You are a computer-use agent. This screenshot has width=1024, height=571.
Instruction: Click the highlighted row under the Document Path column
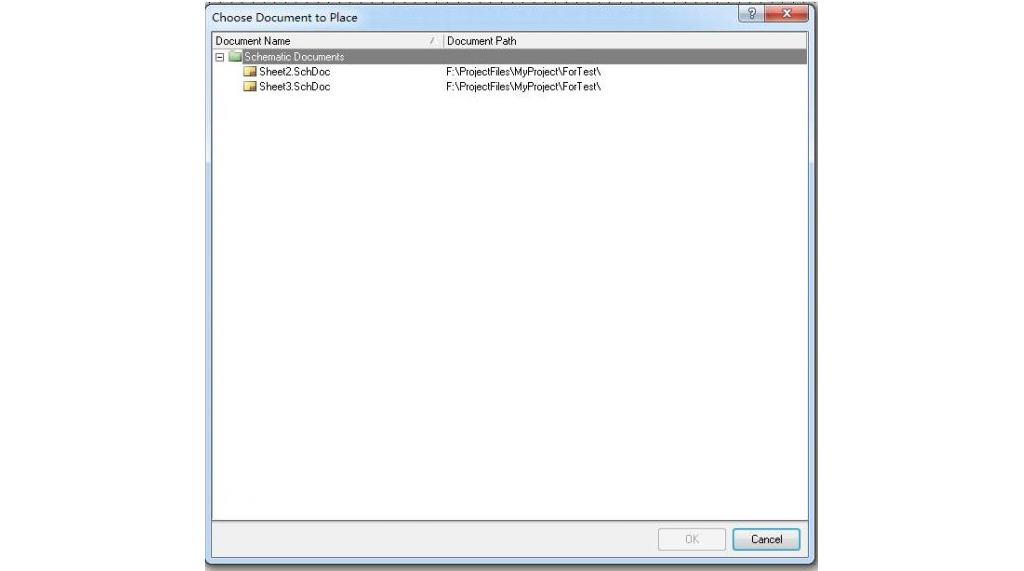[625, 57]
